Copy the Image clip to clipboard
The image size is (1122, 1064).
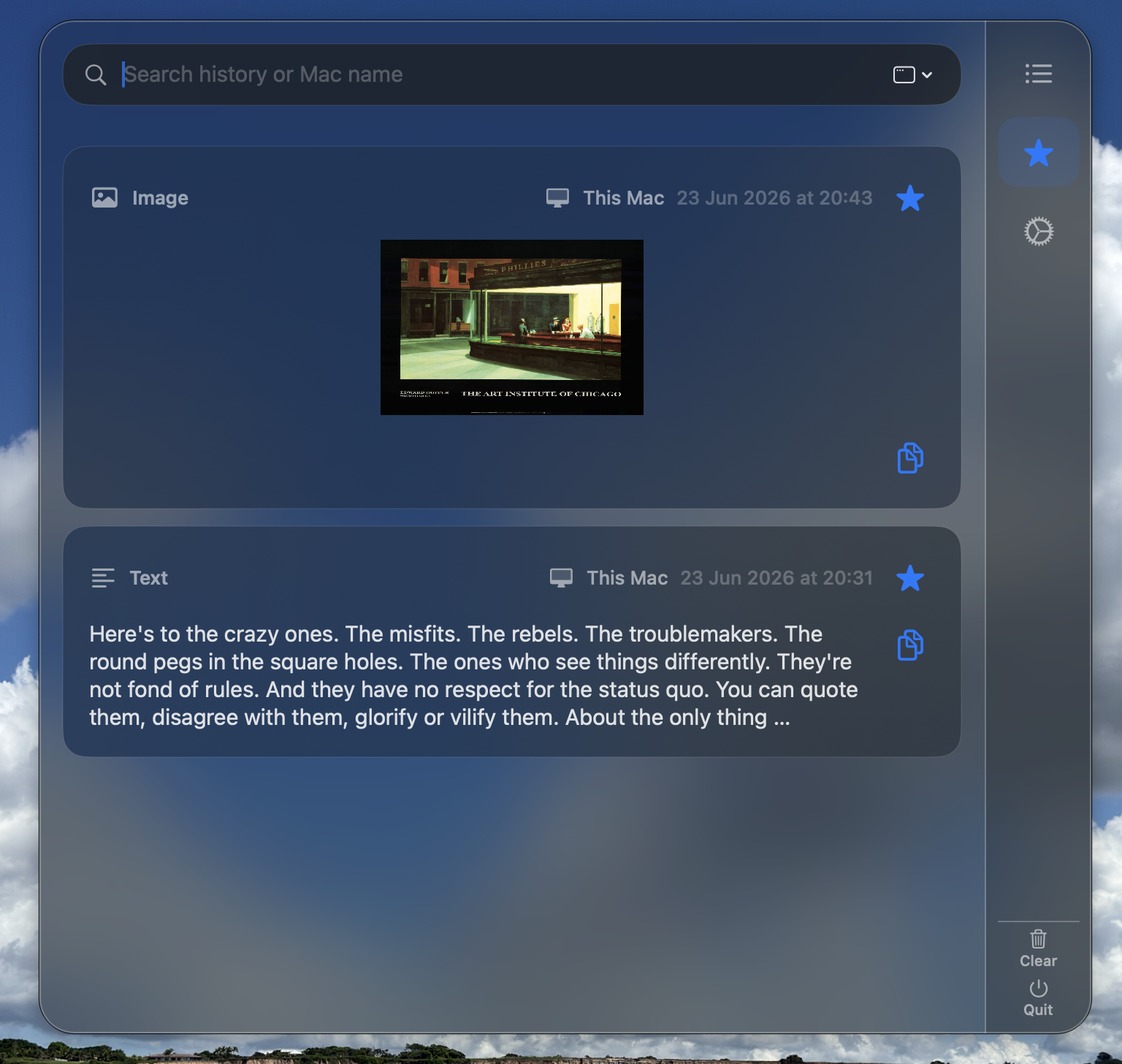[910, 458]
